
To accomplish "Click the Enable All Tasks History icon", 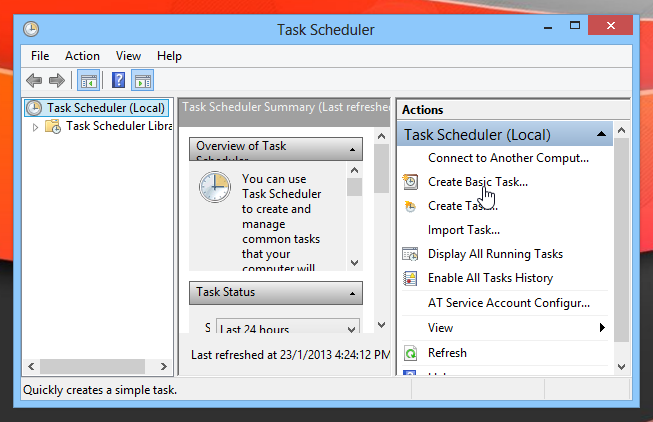I will pos(410,278).
